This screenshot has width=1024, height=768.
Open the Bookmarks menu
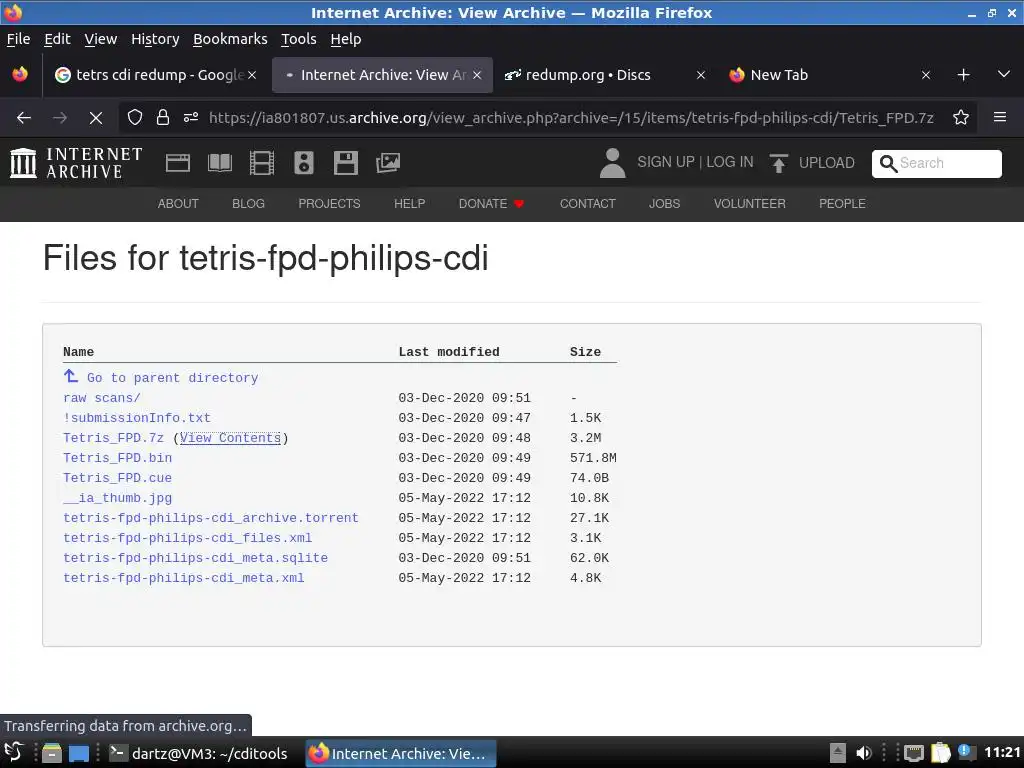[230, 39]
